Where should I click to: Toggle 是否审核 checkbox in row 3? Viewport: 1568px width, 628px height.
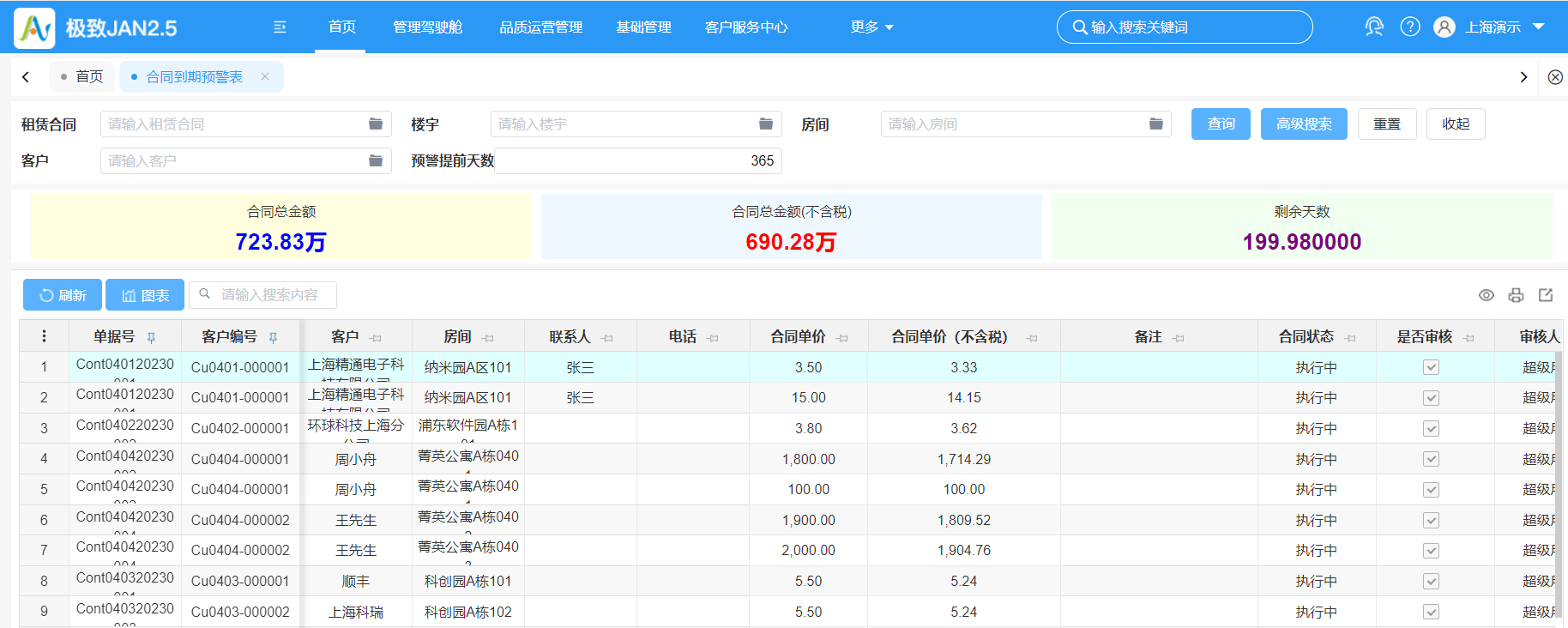(x=1431, y=428)
